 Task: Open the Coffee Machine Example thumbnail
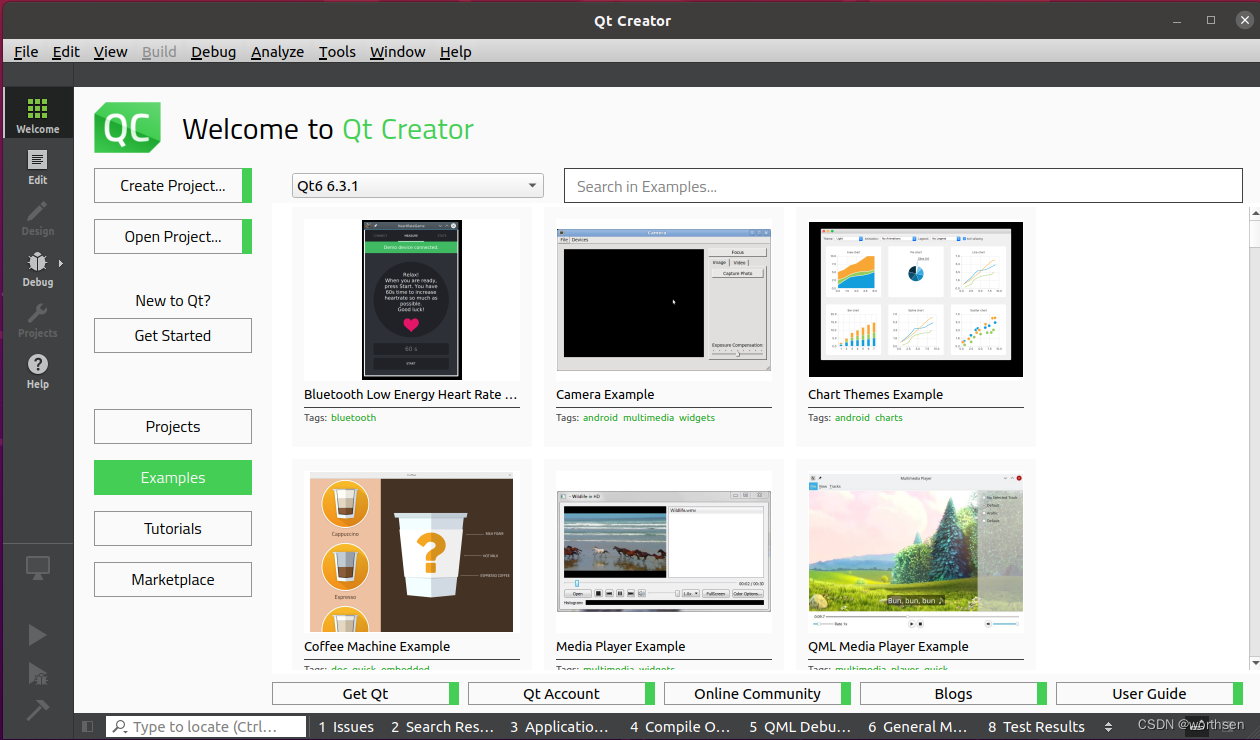coord(412,552)
